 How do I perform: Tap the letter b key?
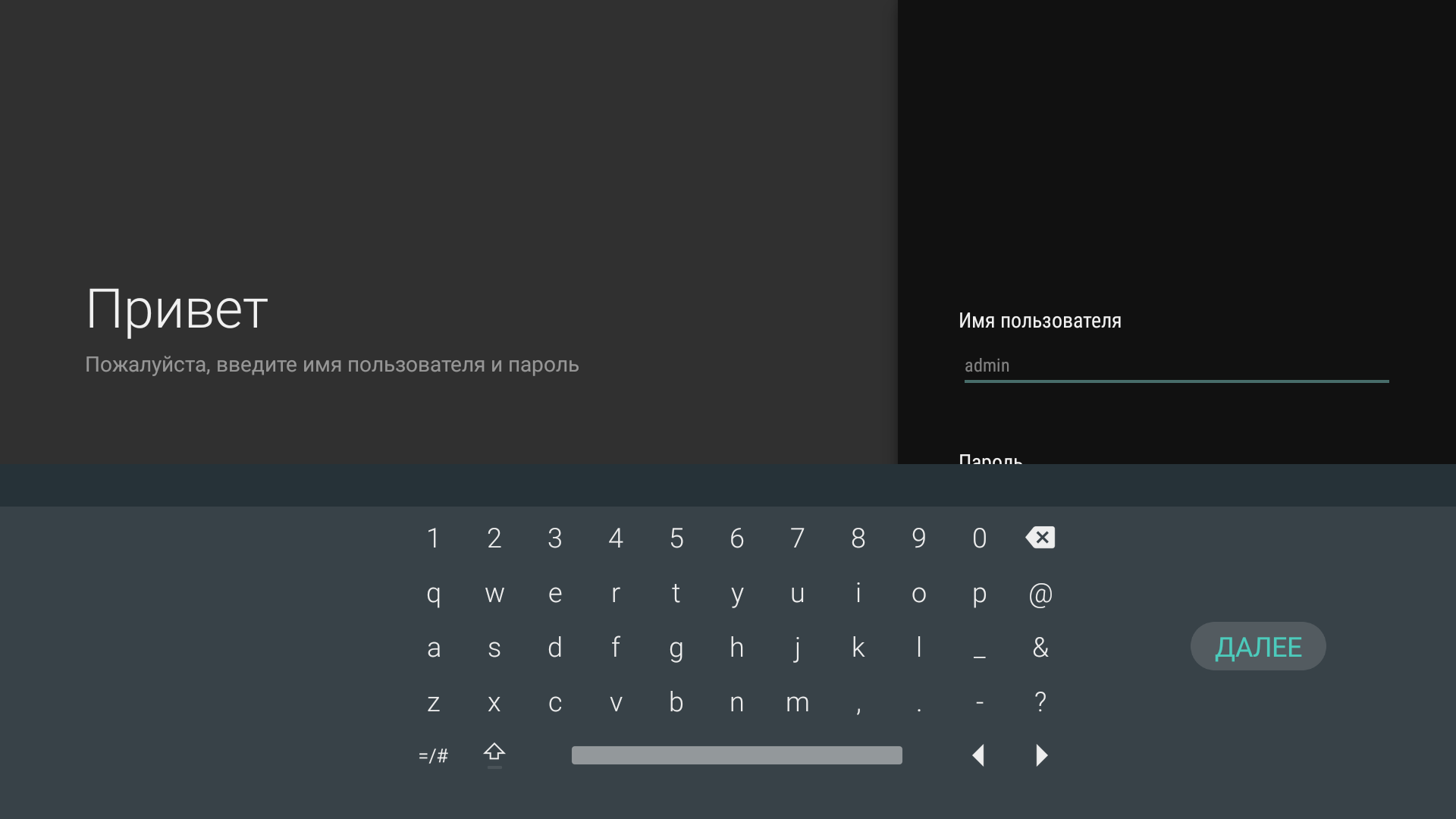click(676, 701)
